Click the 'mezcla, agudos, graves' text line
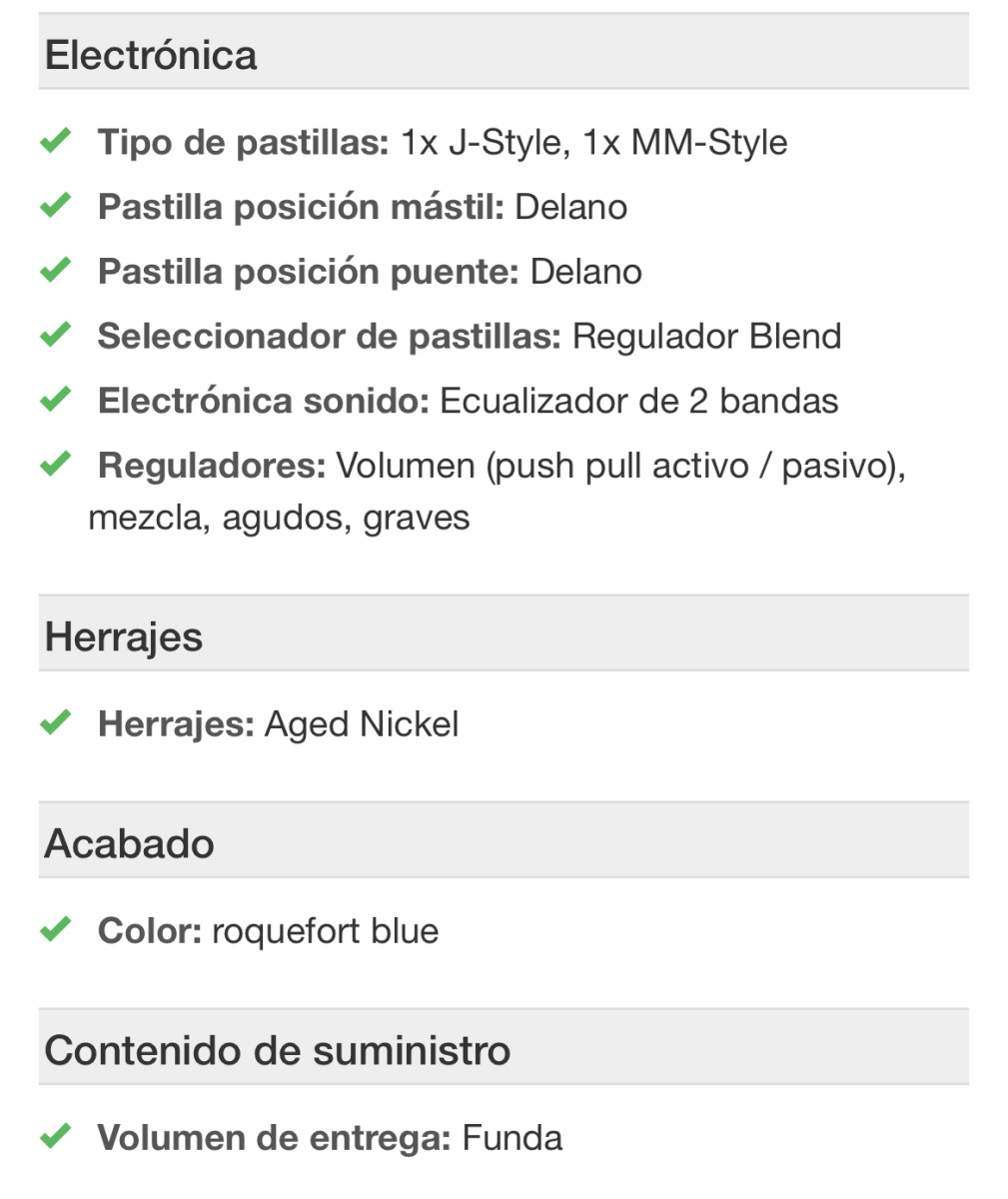1008x1199 pixels. (x=279, y=518)
